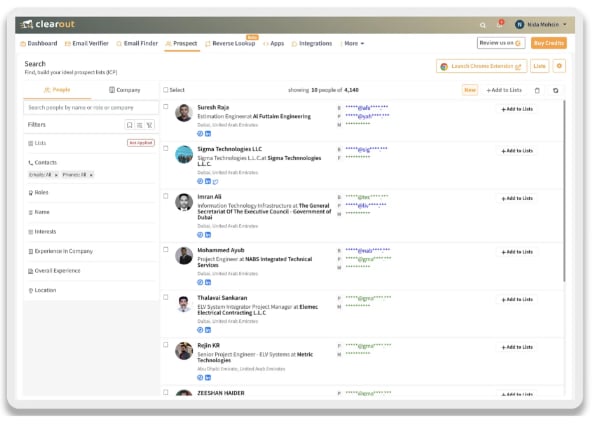Open the Lists button
593x428 pixels.
pyautogui.click(x=539, y=66)
